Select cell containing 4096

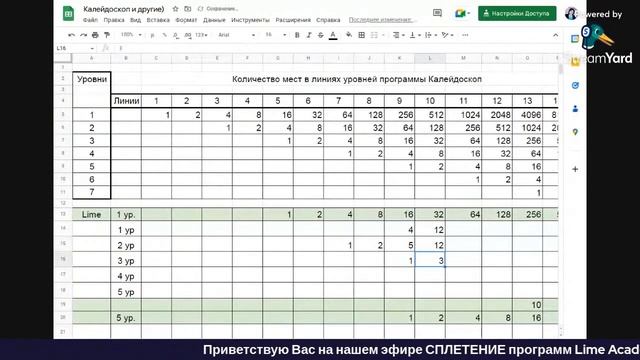click(527, 115)
